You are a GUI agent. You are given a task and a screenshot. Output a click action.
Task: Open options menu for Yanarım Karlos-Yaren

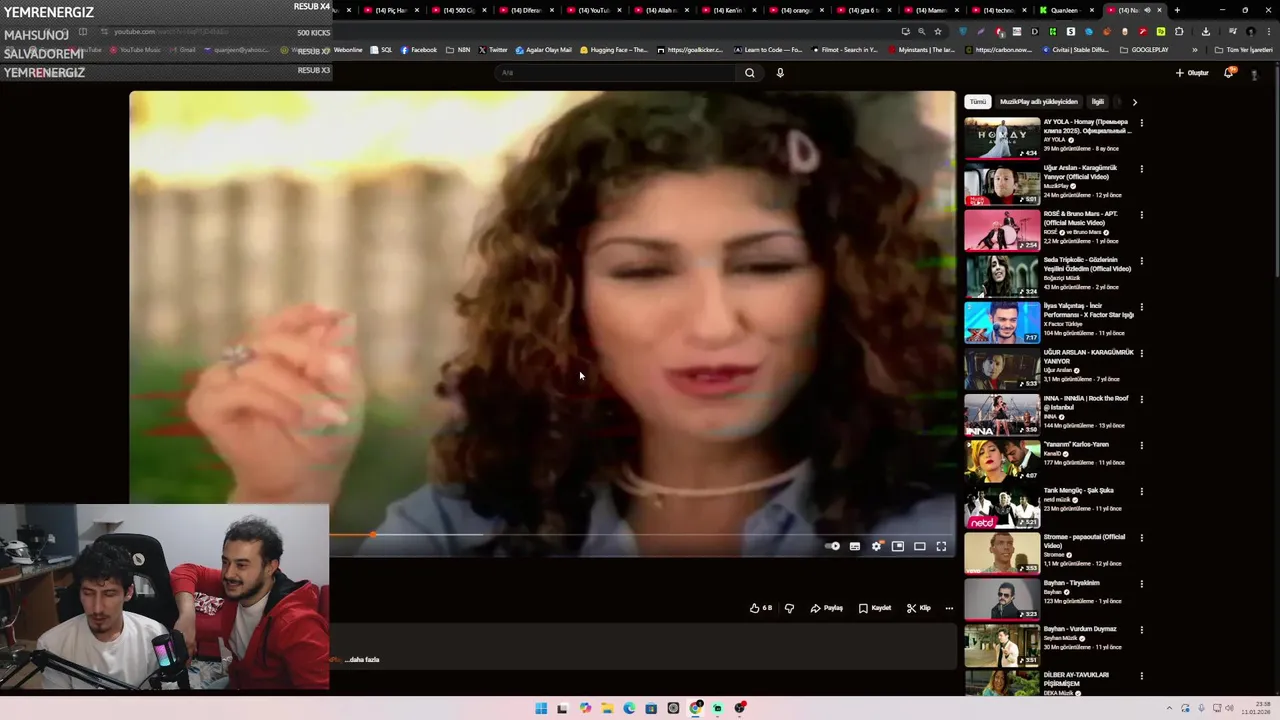tap(1141, 445)
